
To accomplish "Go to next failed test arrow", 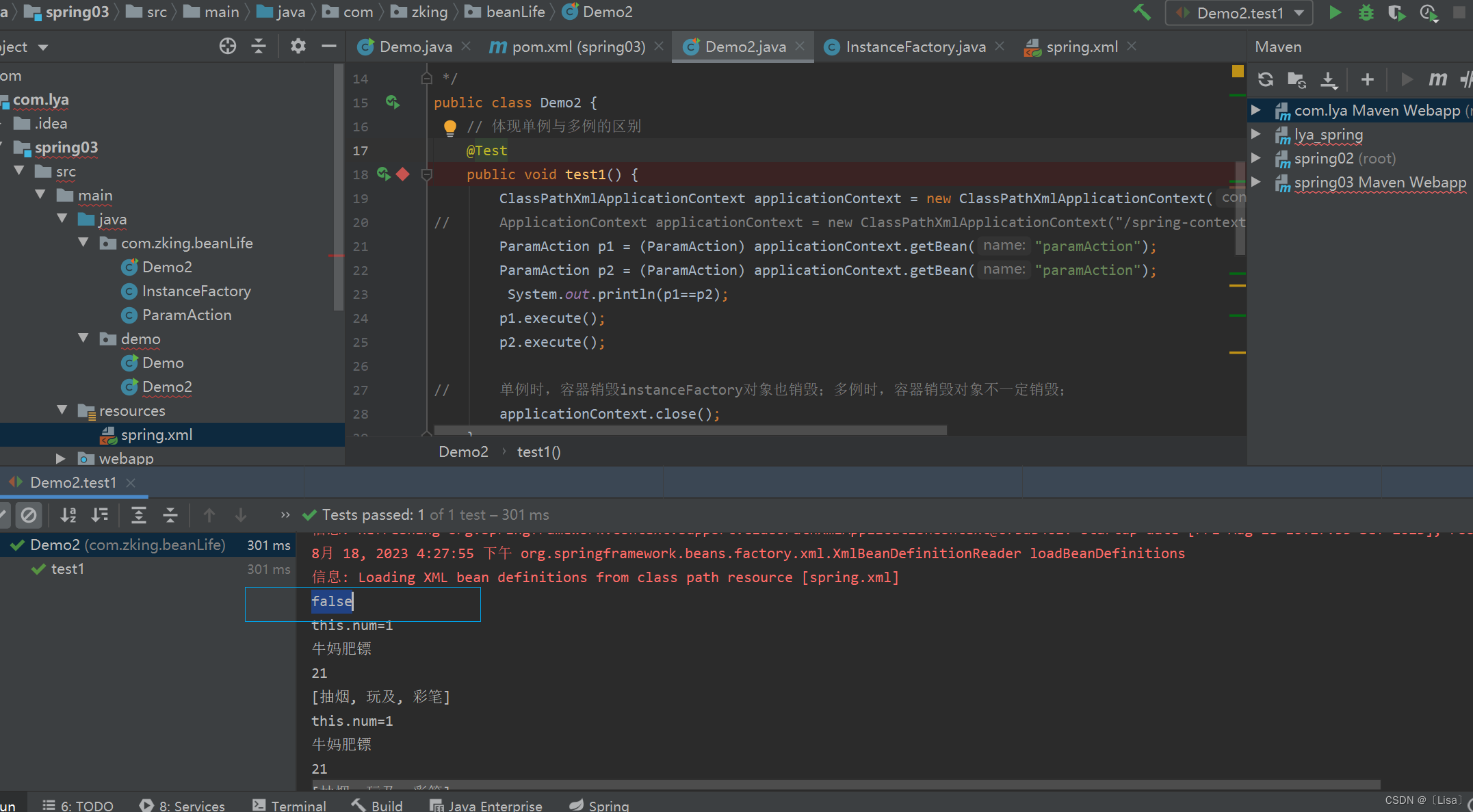I will point(241,515).
